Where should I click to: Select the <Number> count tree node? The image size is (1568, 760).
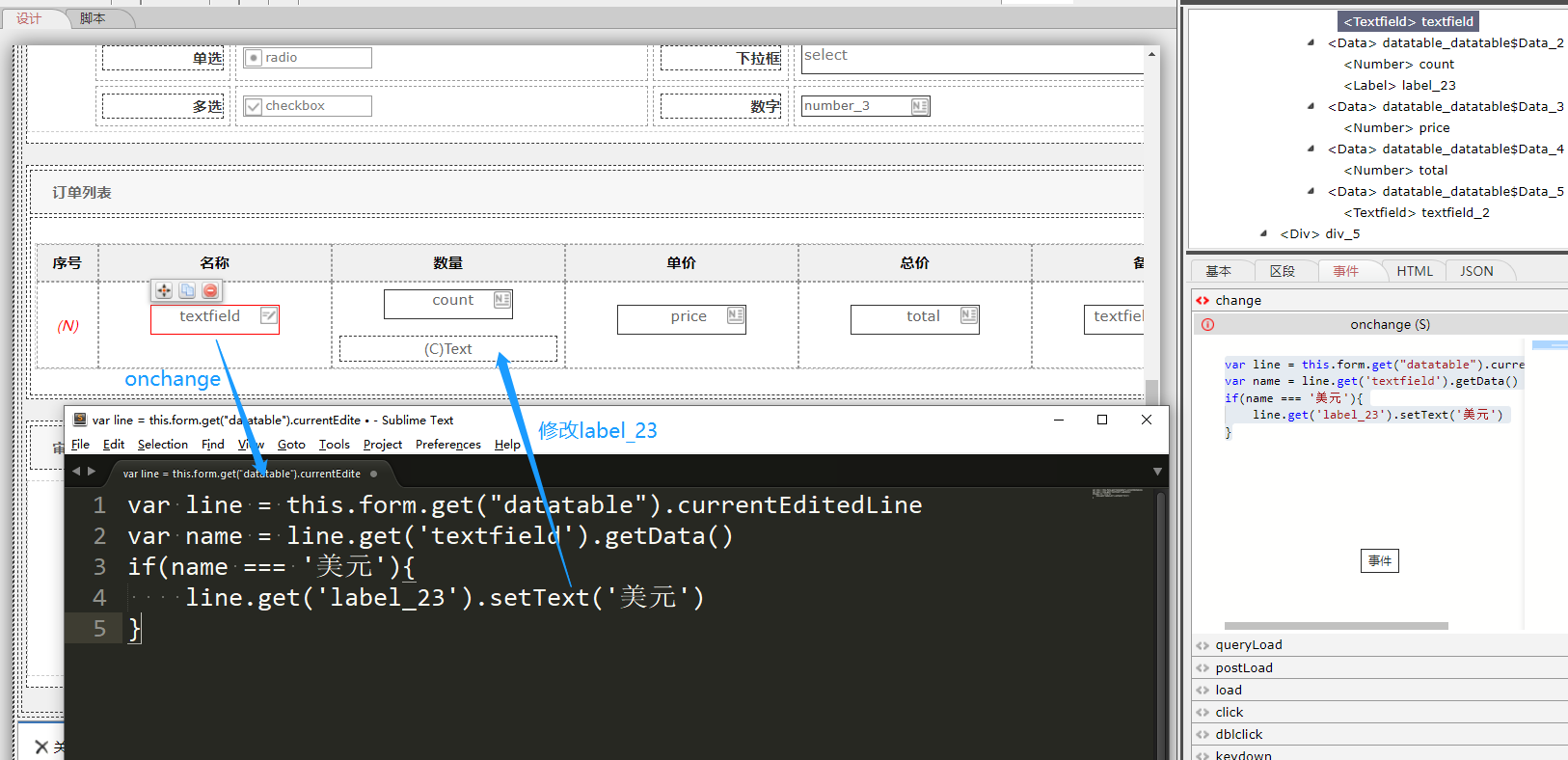[x=1399, y=64]
